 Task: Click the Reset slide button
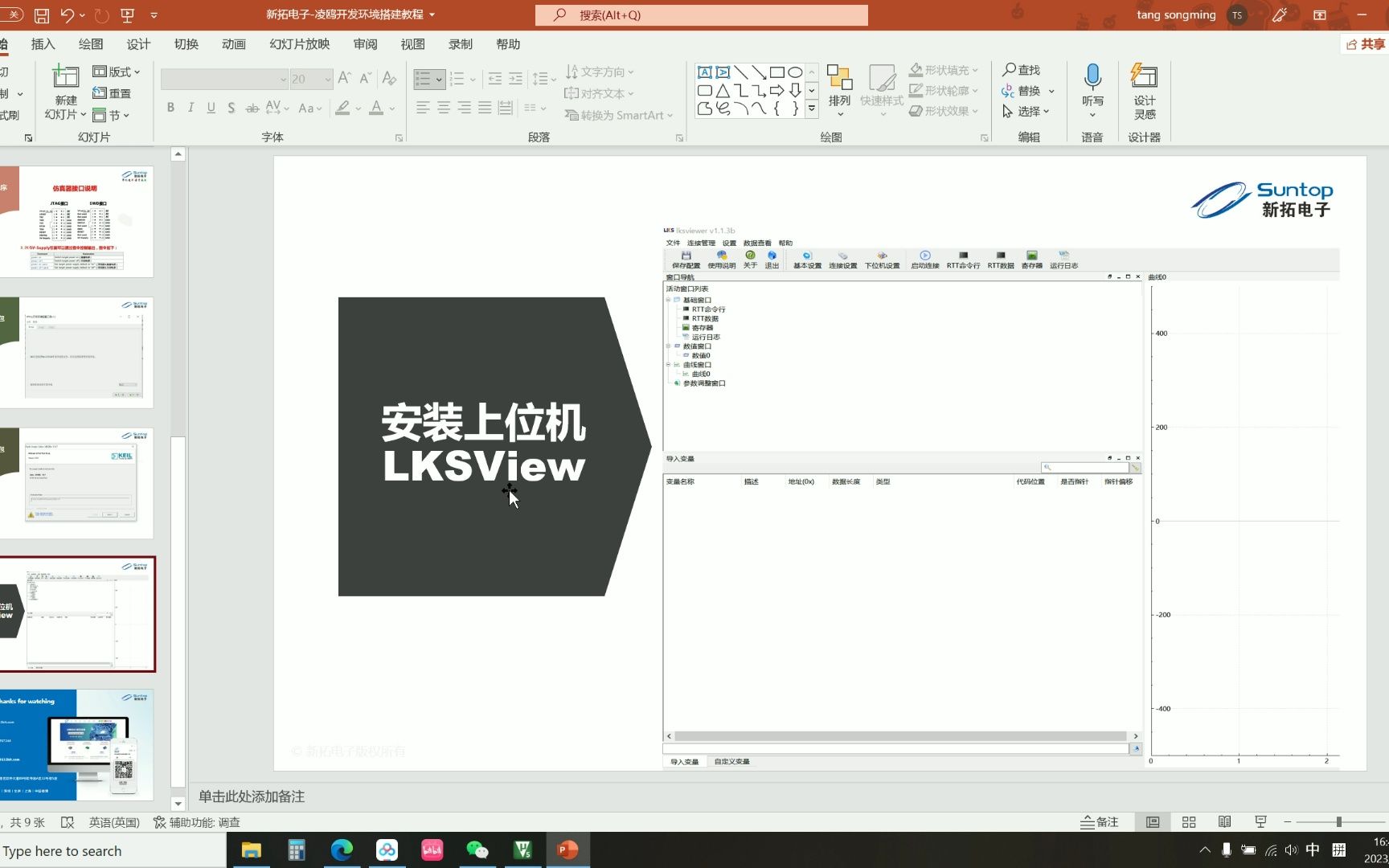112,93
